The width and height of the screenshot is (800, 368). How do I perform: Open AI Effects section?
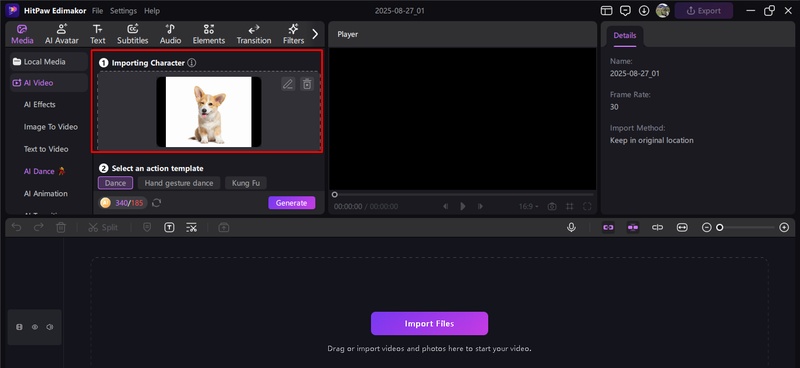click(40, 104)
